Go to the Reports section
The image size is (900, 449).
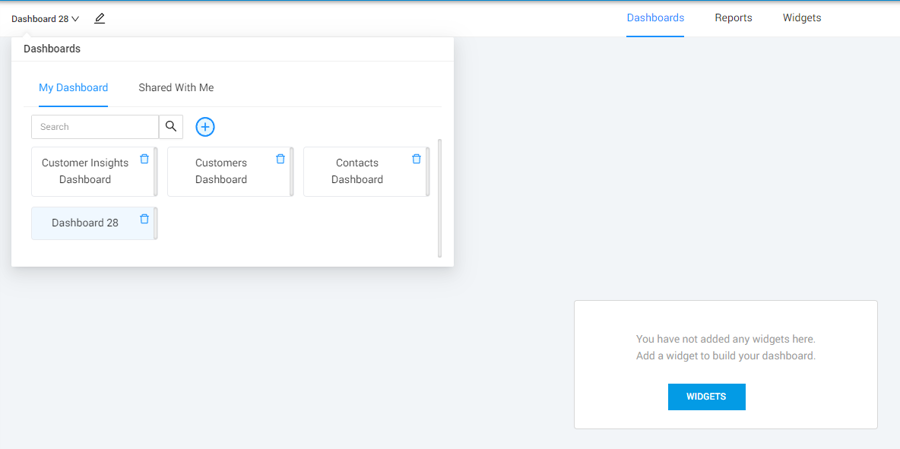coord(733,18)
